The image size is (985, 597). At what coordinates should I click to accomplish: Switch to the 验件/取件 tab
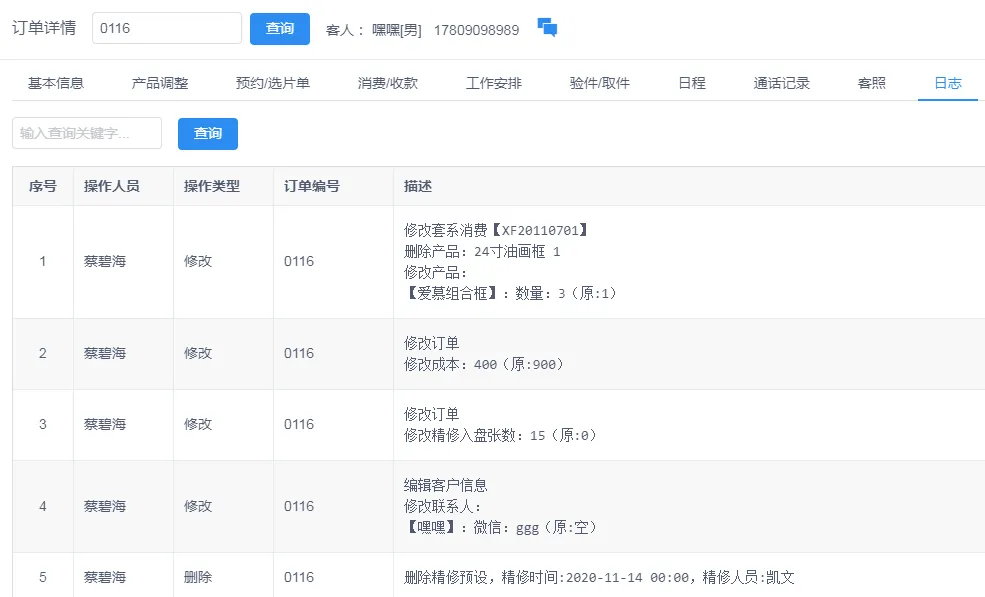pyautogui.click(x=600, y=83)
